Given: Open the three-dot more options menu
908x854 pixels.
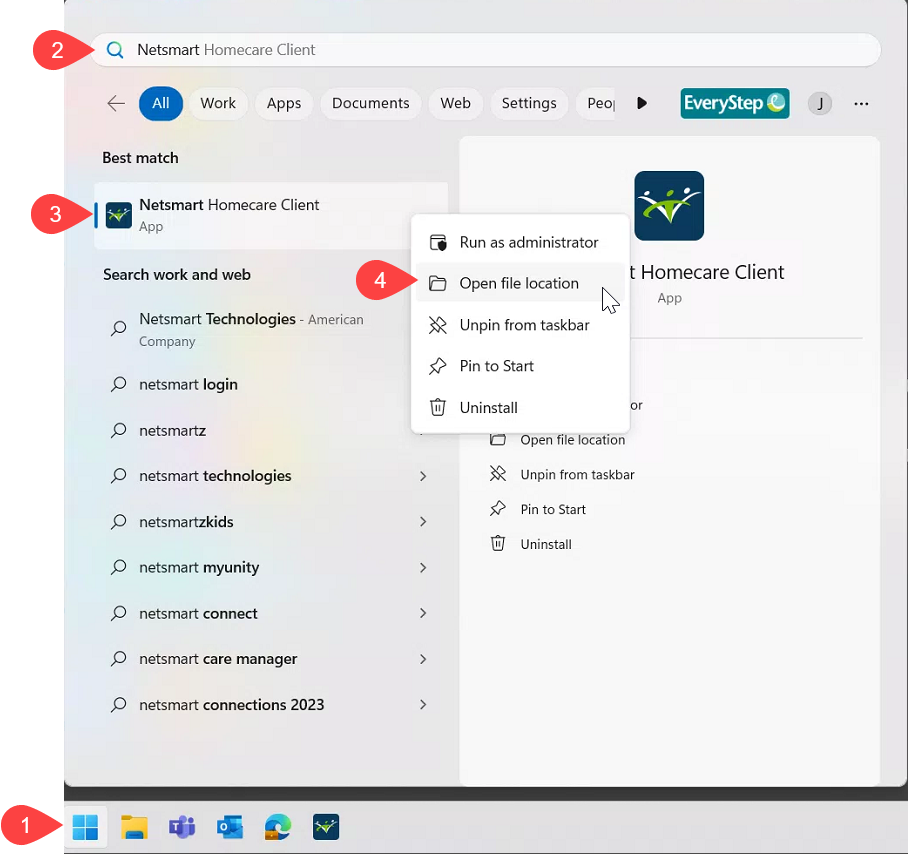Looking at the screenshot, I should pos(861,103).
